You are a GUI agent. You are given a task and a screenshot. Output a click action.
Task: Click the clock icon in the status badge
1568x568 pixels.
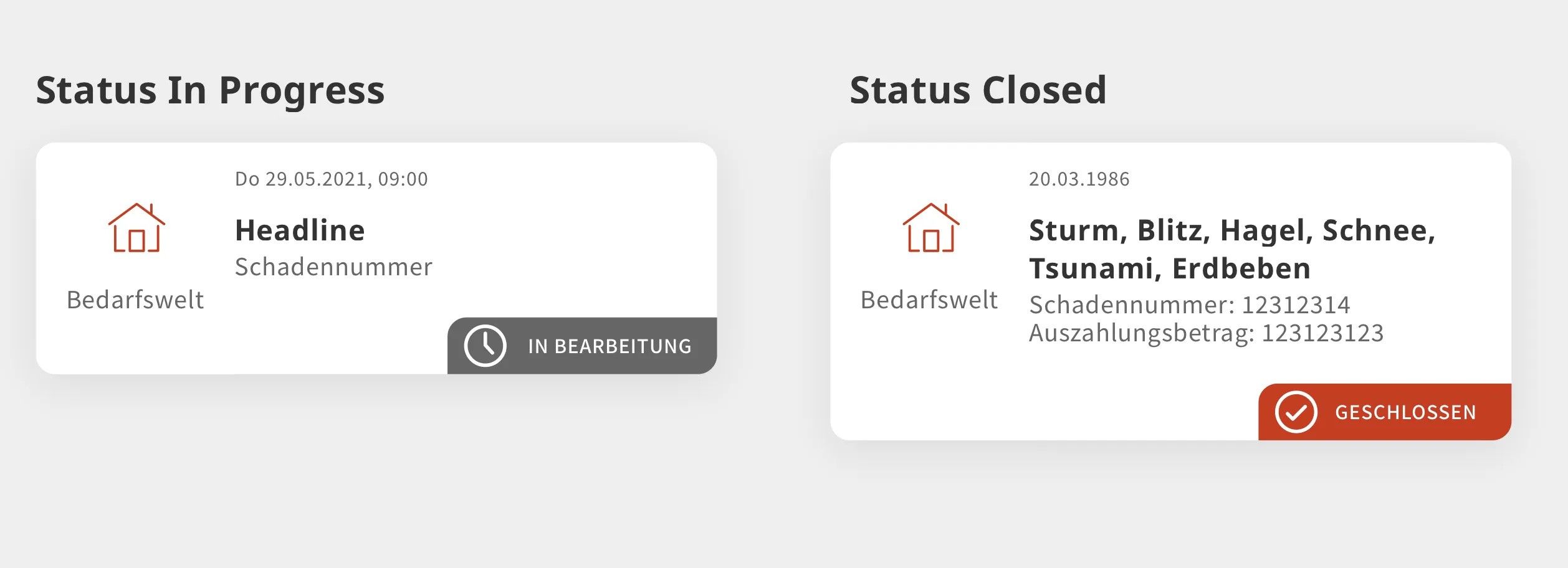485,346
